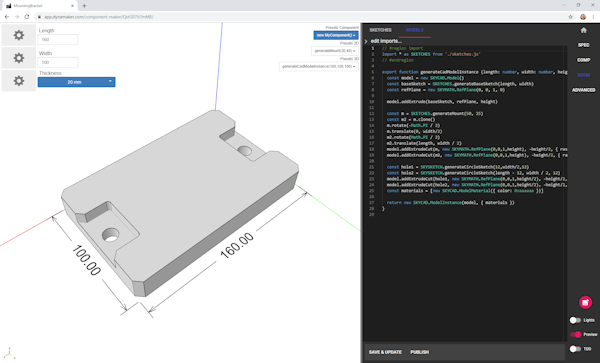Reload the DynaMaker page
Viewport: 600px width, 363px height.
click(27, 17)
